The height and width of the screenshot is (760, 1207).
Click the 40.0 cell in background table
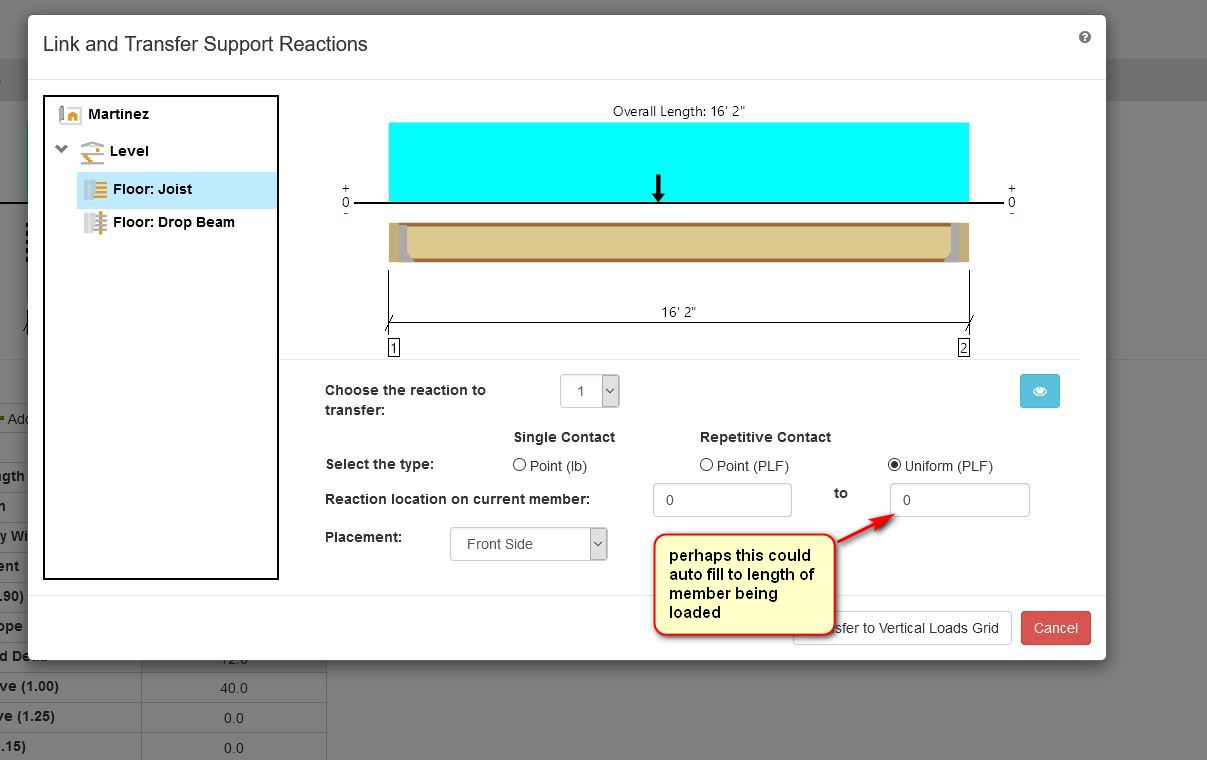click(x=234, y=688)
